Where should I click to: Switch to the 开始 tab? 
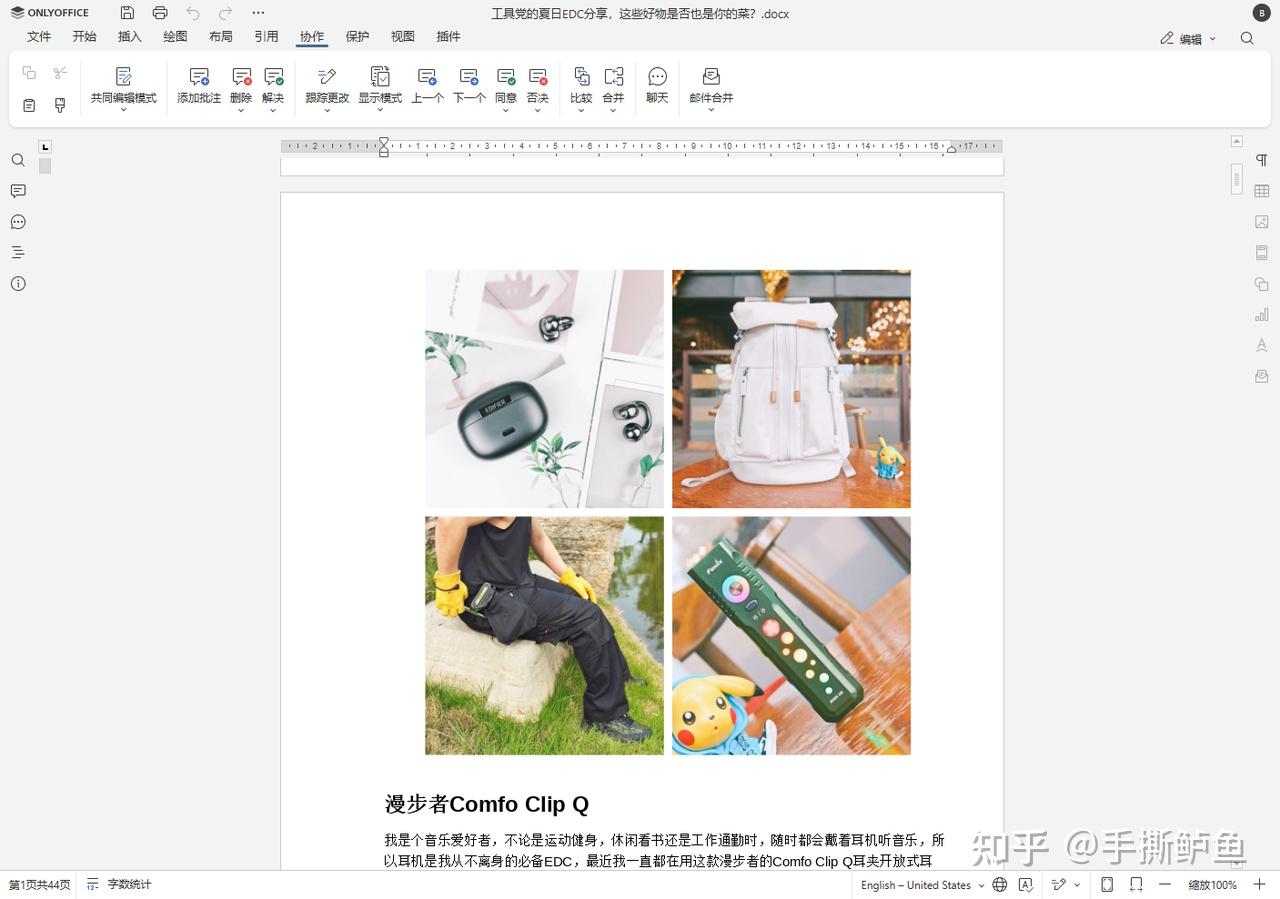click(x=84, y=37)
